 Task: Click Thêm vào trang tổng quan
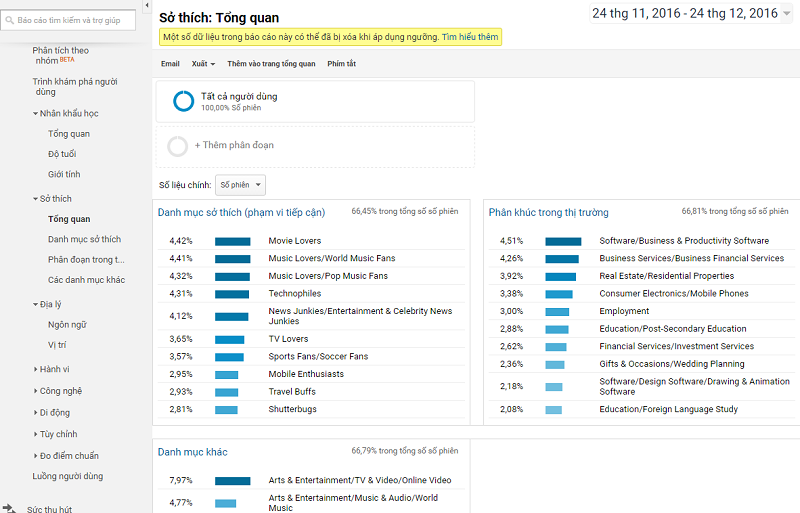[x=271, y=64]
